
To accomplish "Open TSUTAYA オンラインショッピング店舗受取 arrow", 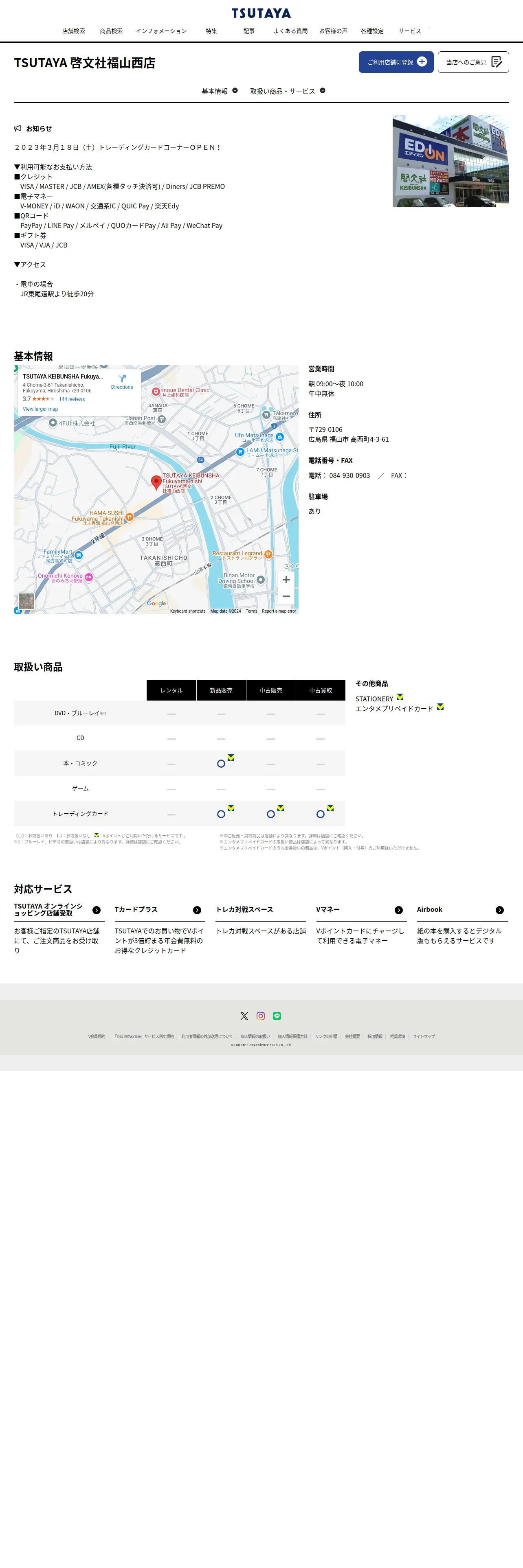I will (96, 910).
